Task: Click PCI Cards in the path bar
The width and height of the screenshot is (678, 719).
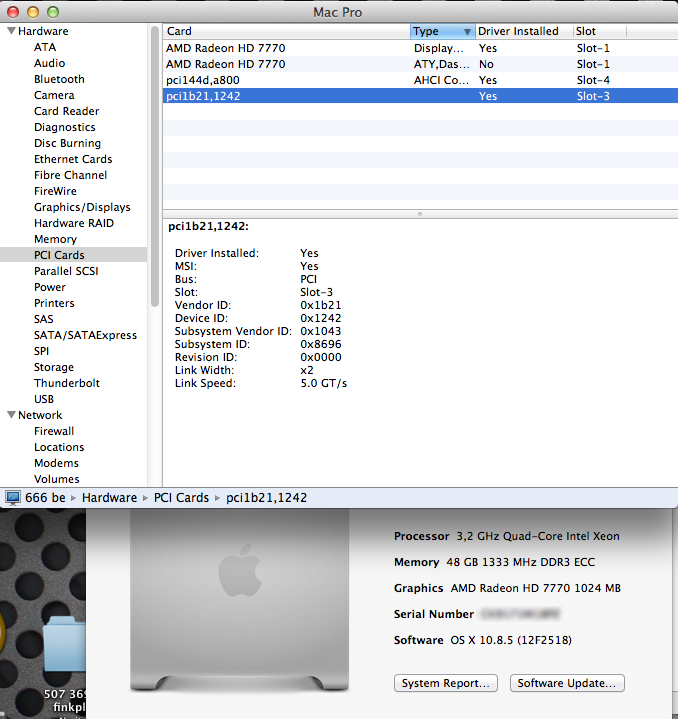Action: (x=181, y=498)
